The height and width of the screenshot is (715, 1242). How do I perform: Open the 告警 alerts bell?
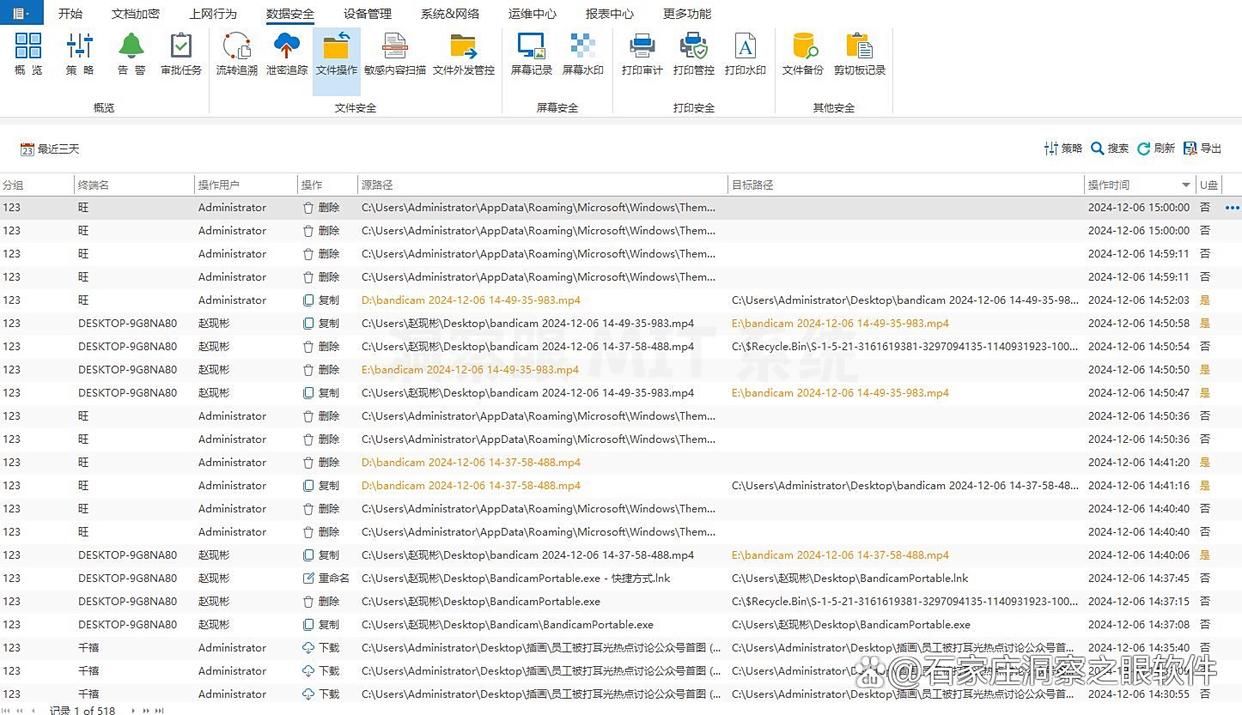[131, 54]
